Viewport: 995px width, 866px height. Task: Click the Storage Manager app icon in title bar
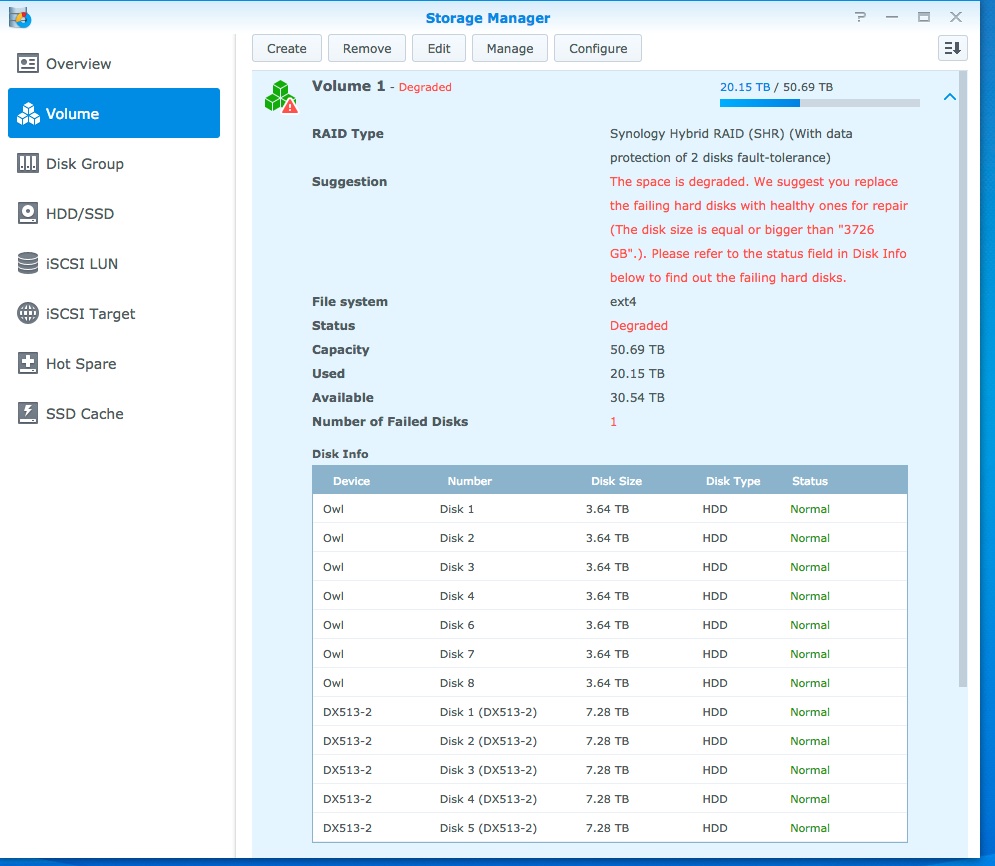pyautogui.click(x=20, y=17)
